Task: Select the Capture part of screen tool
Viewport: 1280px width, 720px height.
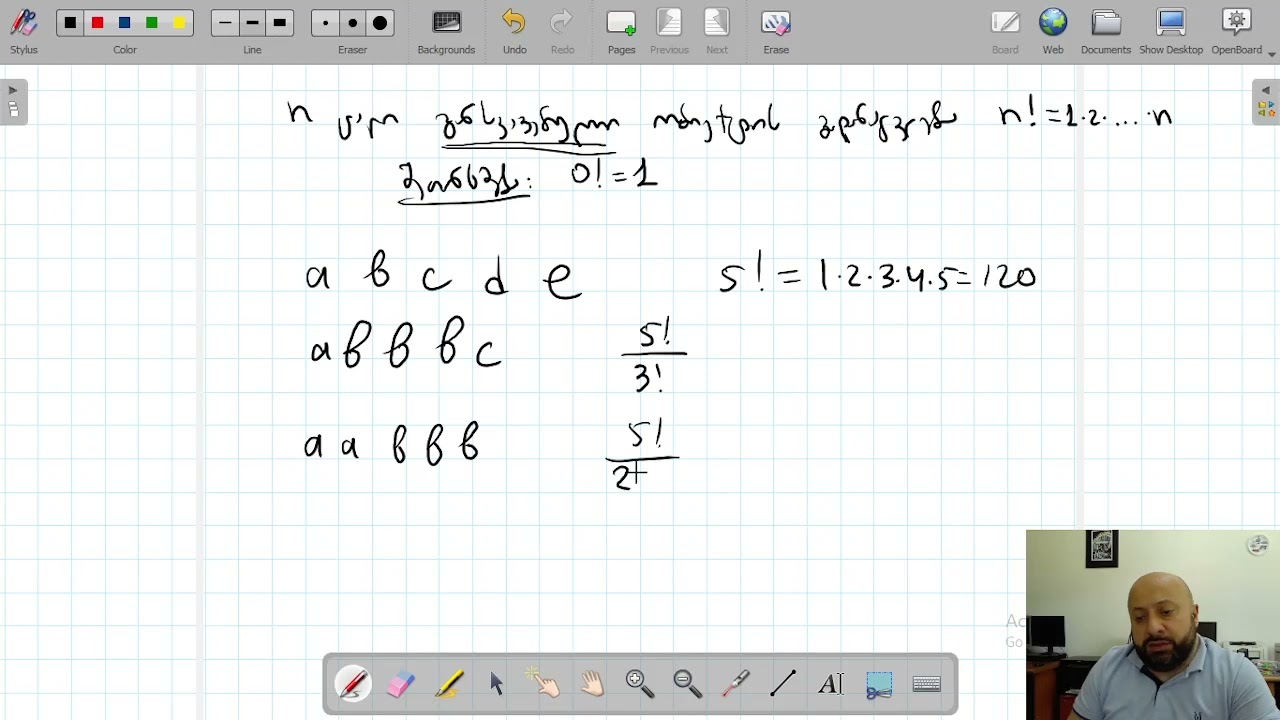Action: click(x=879, y=684)
